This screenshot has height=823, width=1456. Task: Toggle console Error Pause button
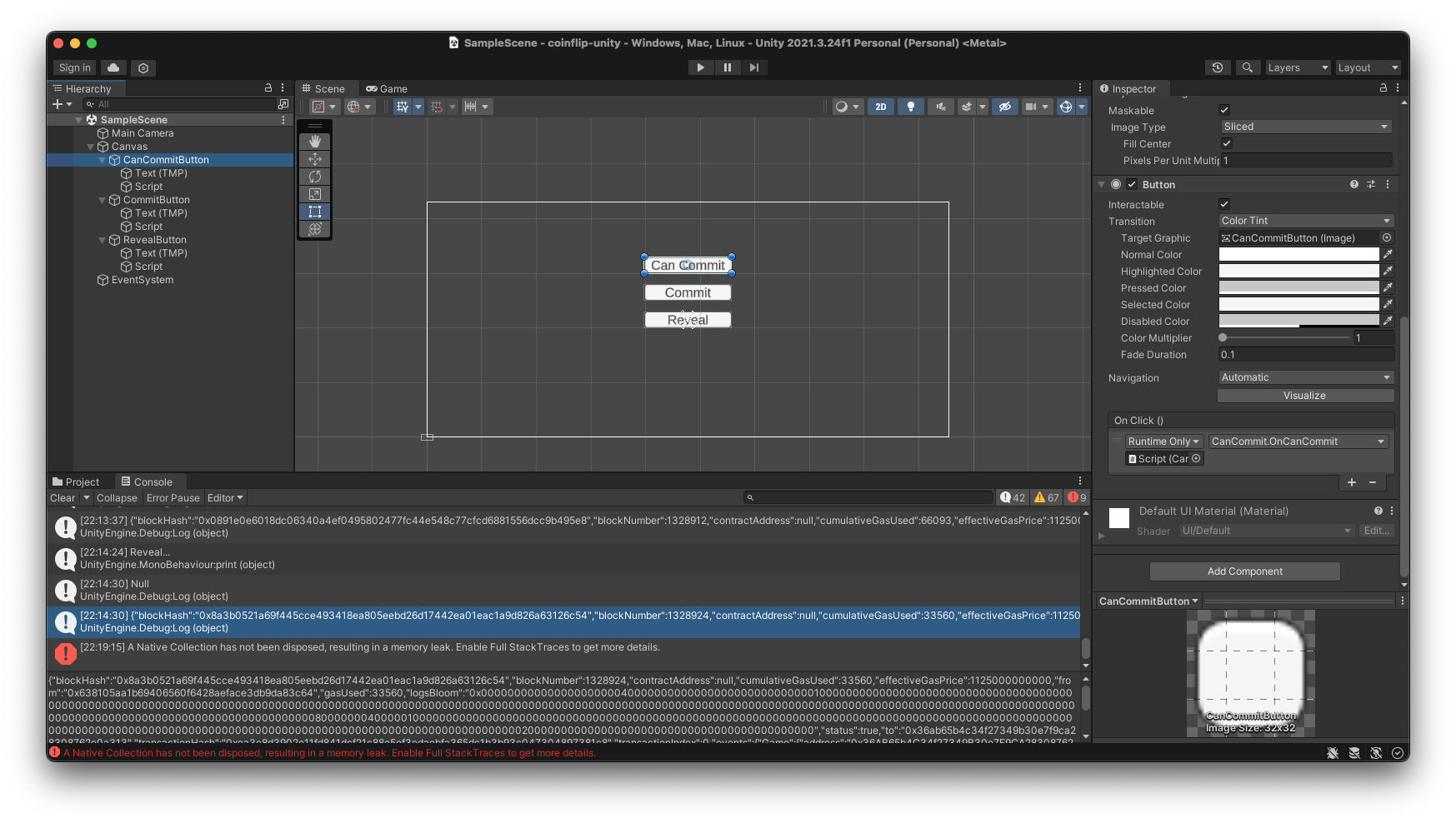173,497
